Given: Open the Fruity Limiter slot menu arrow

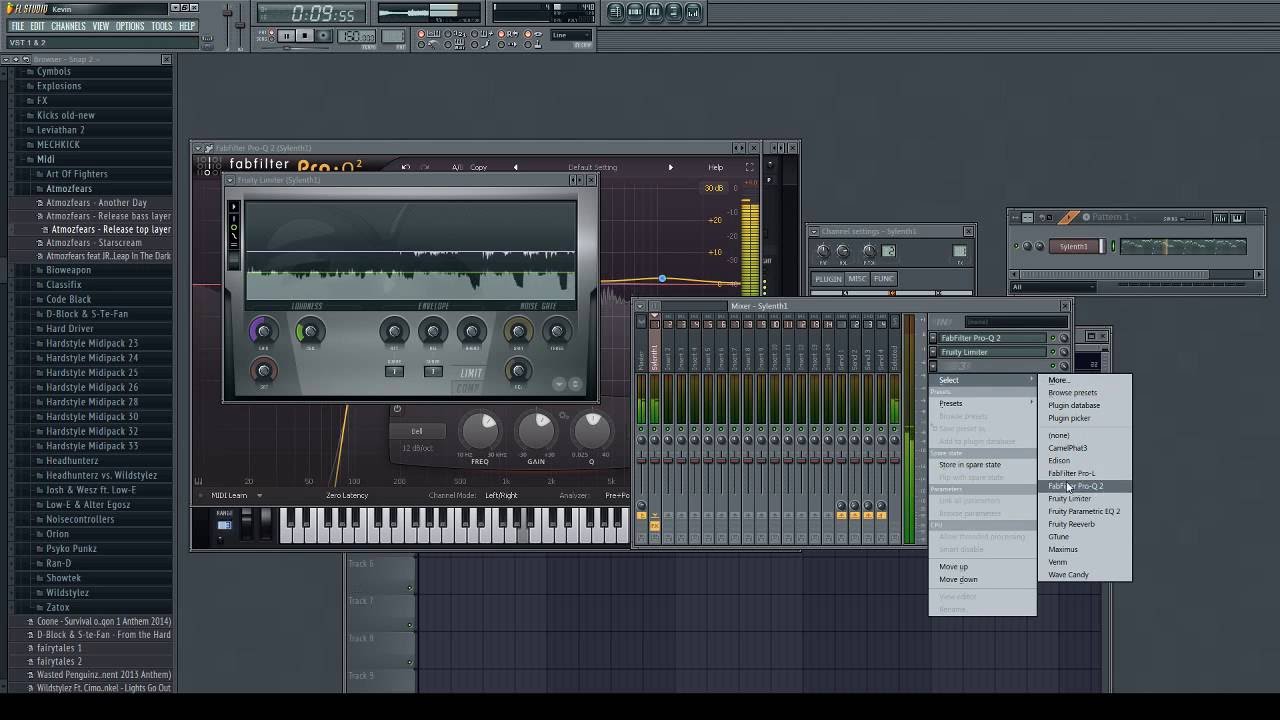Looking at the screenshot, I should click(x=934, y=352).
